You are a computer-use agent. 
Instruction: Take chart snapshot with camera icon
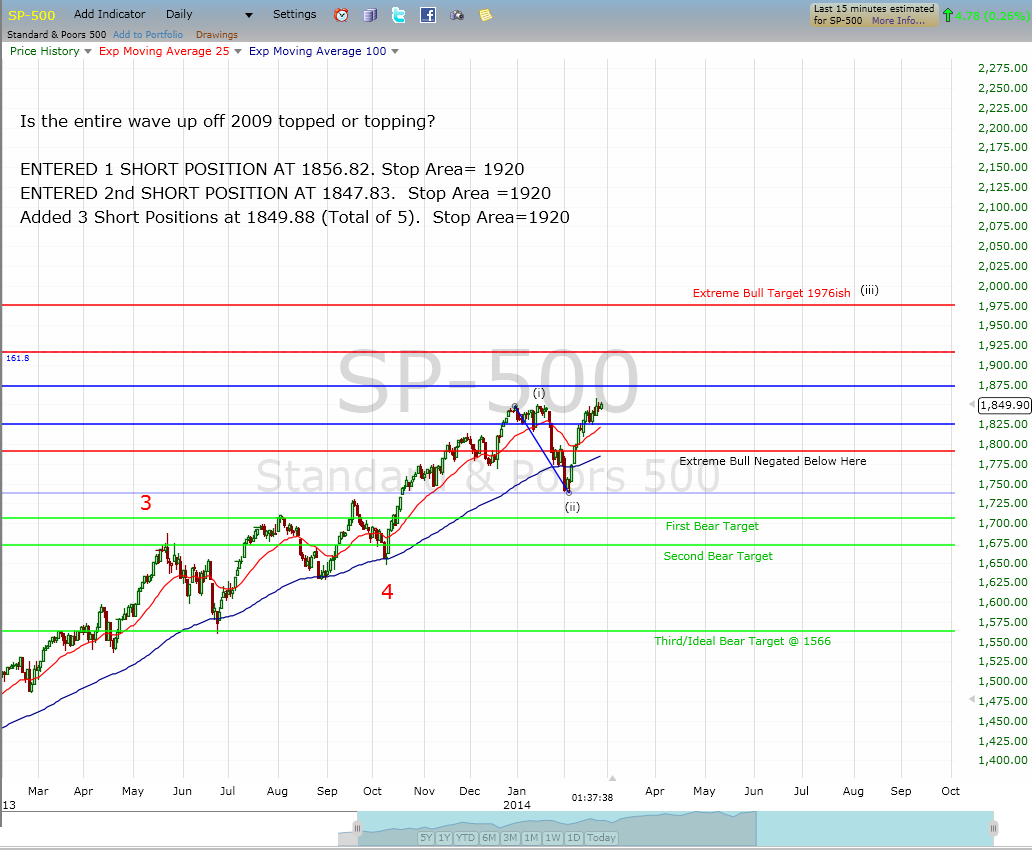[457, 15]
